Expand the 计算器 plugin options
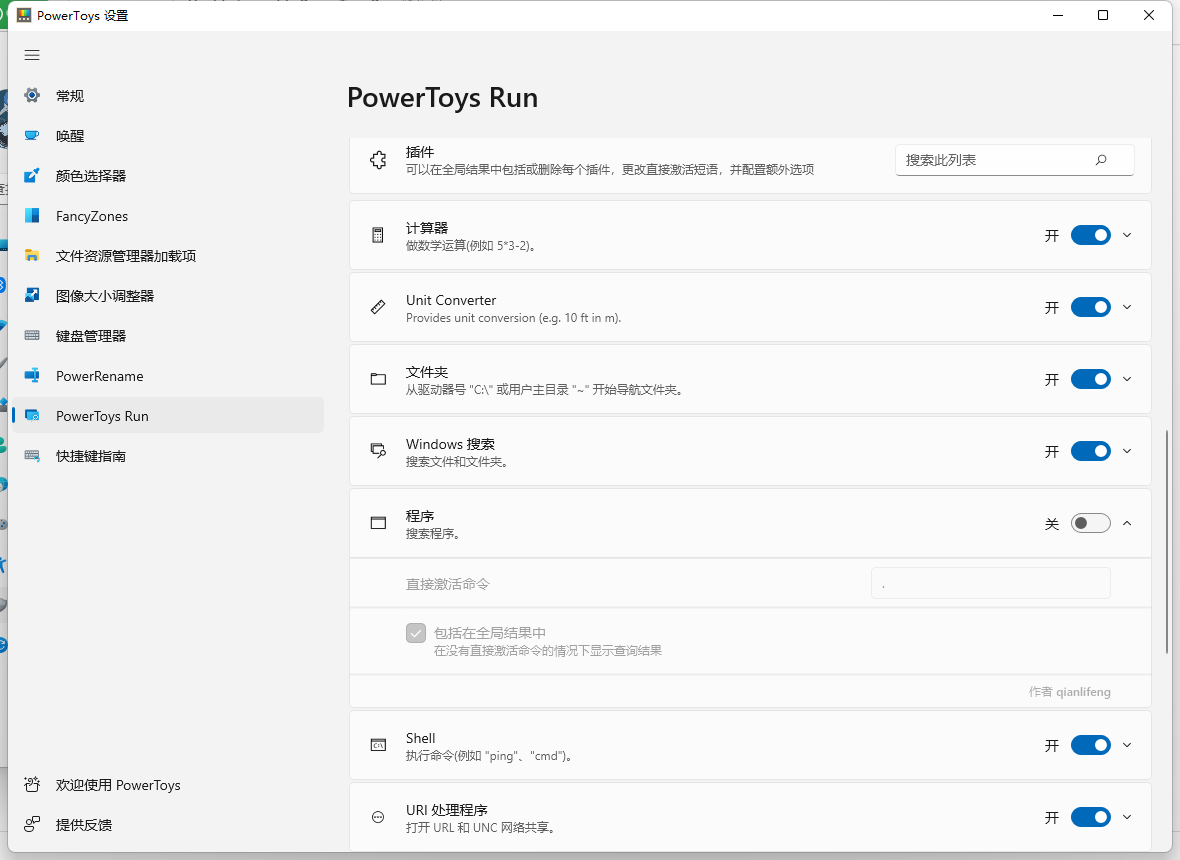 [x=1127, y=235]
